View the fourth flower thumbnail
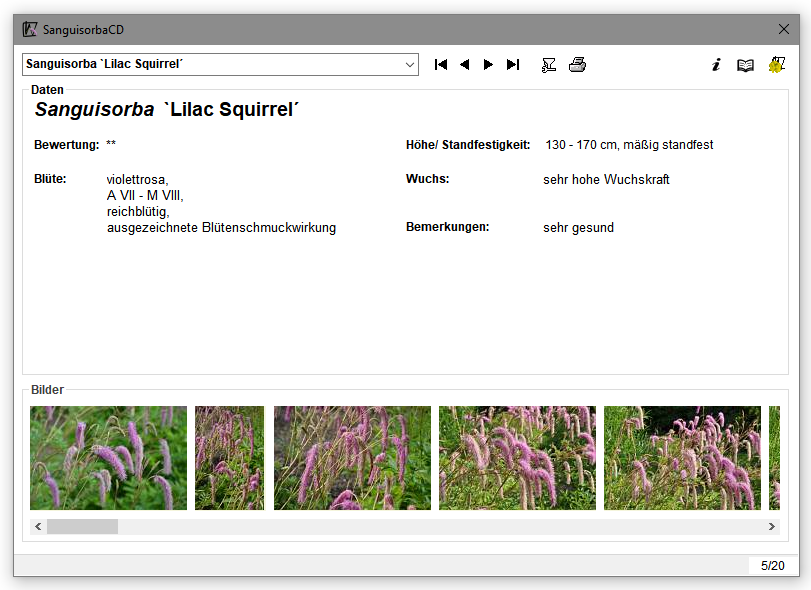 tap(517, 458)
